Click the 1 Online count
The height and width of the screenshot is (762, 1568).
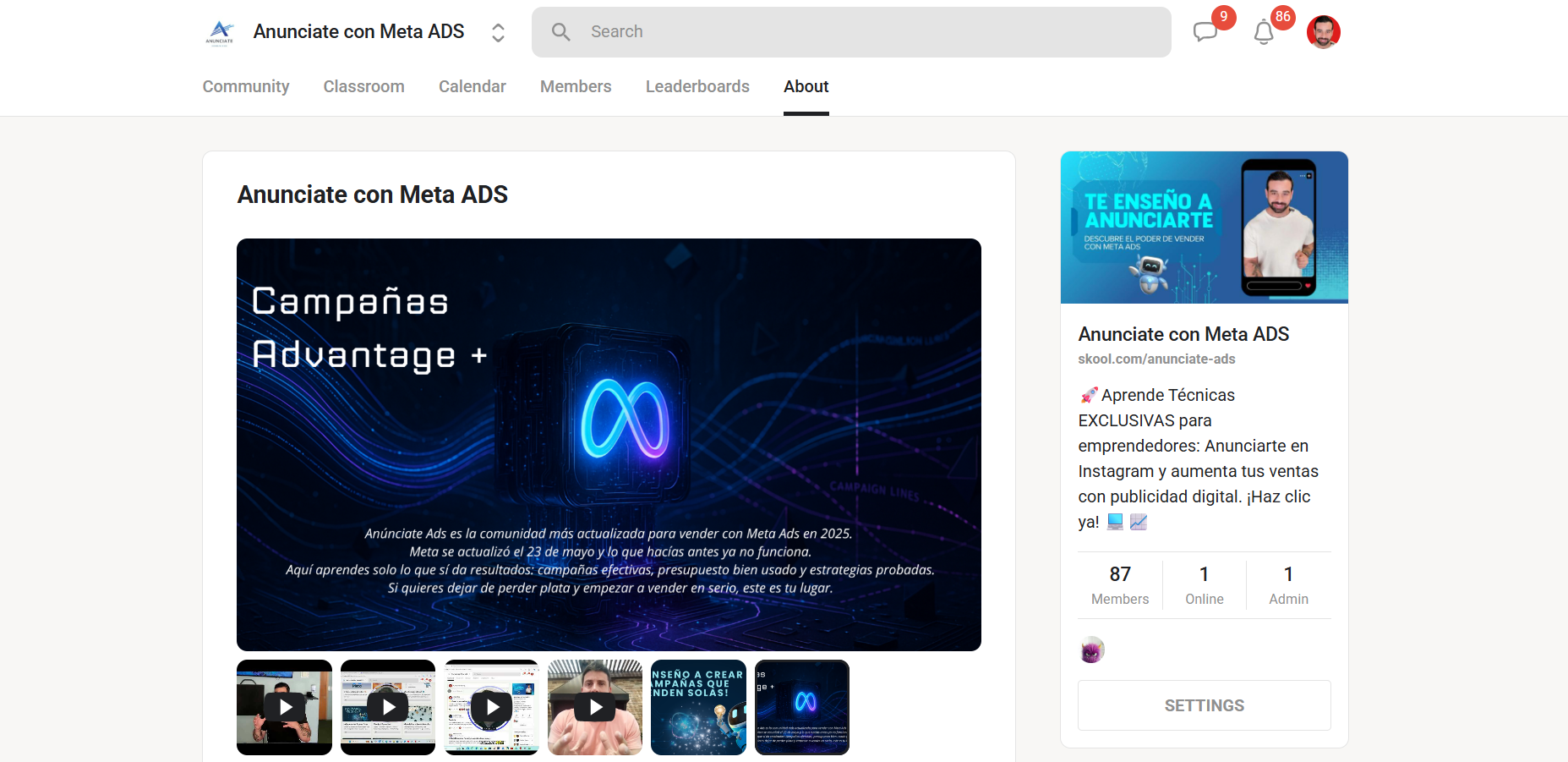tap(1205, 585)
